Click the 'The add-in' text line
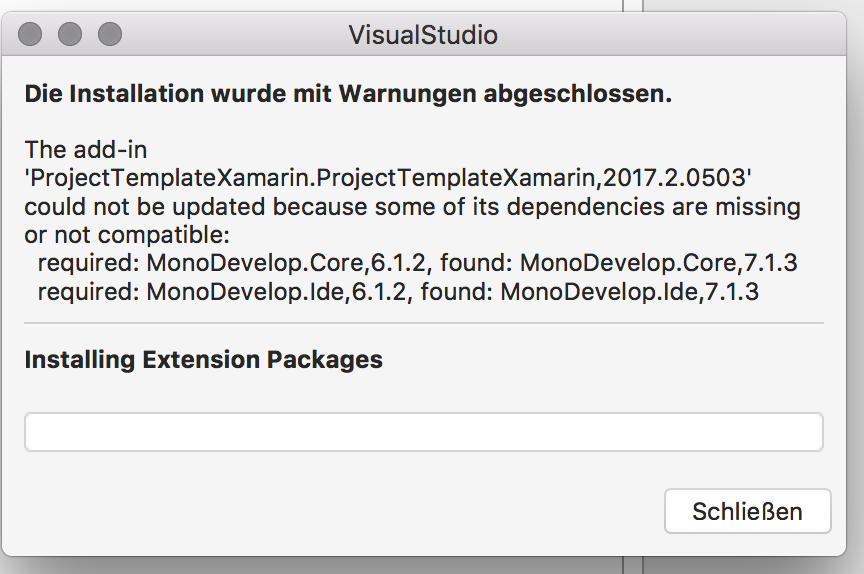Screen dimensions: 864x574 point(86,150)
